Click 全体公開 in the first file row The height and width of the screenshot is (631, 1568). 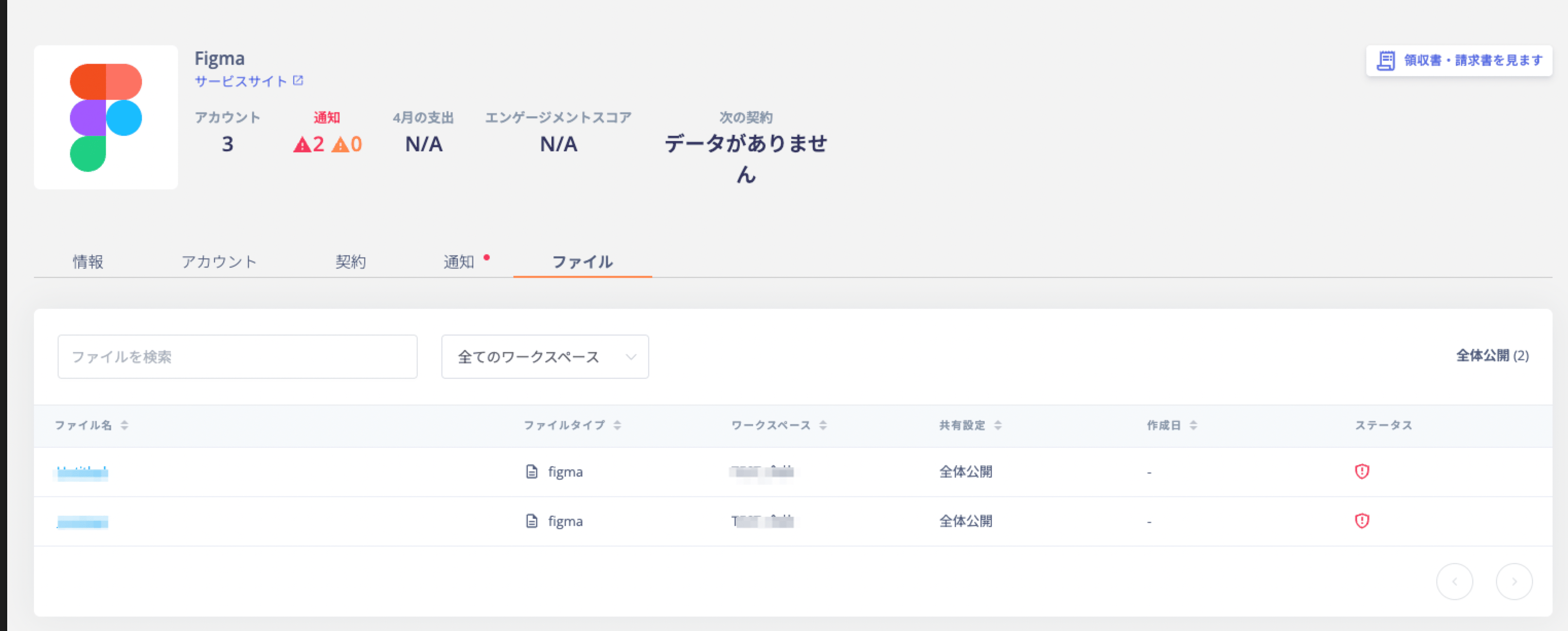coord(966,472)
